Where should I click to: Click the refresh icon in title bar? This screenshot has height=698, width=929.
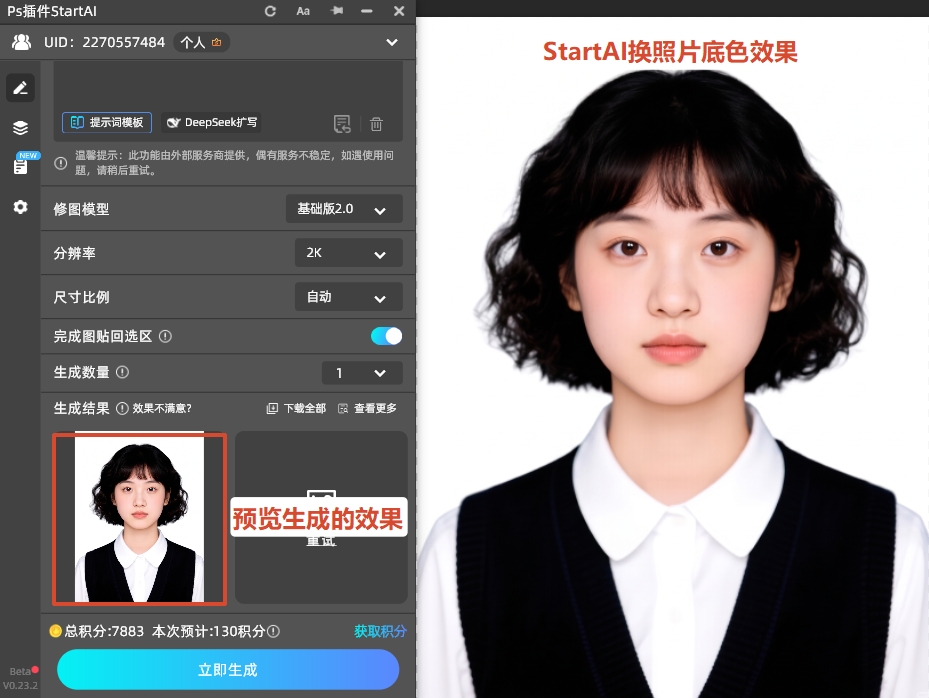[268, 11]
